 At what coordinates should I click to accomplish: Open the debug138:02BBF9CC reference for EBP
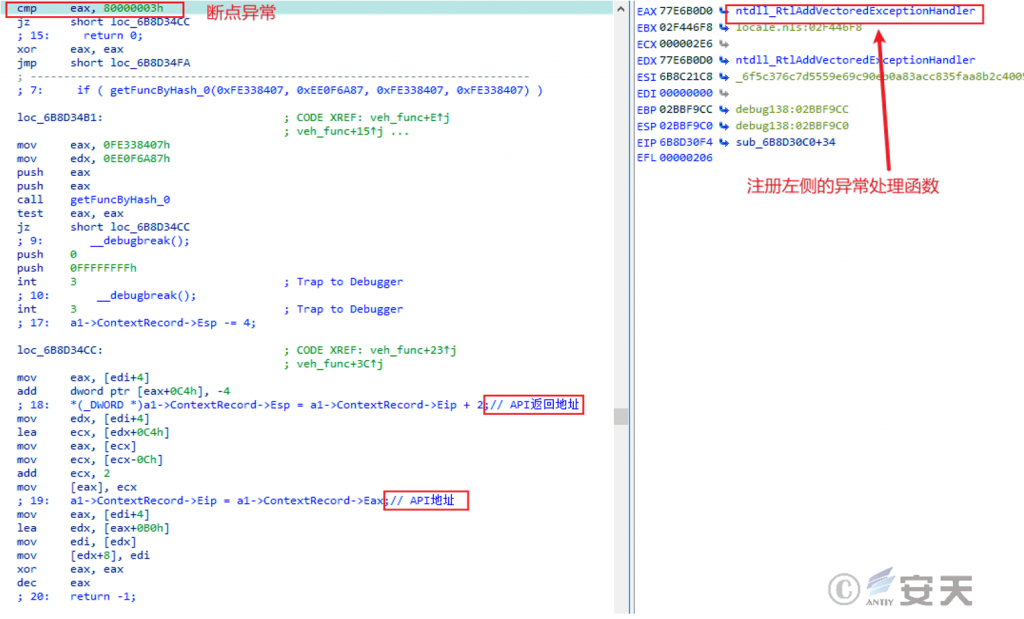791,109
